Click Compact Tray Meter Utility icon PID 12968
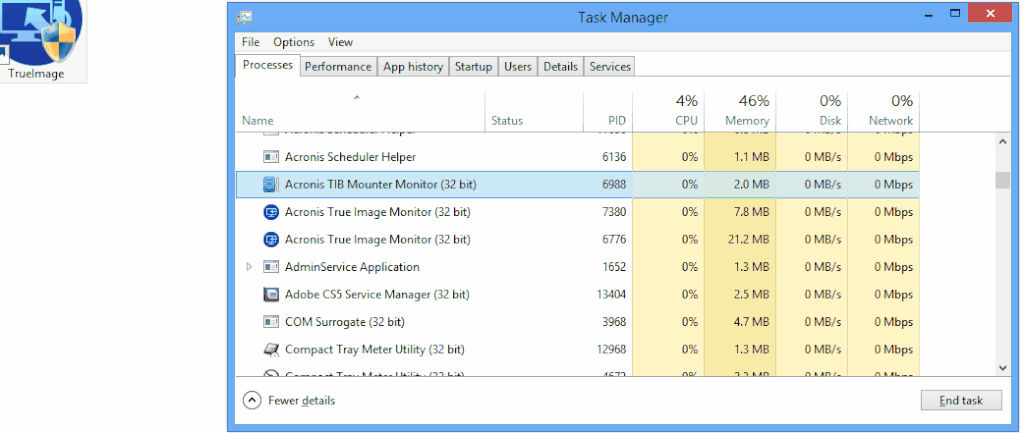The image size is (1024, 433). pyautogui.click(x=270, y=349)
